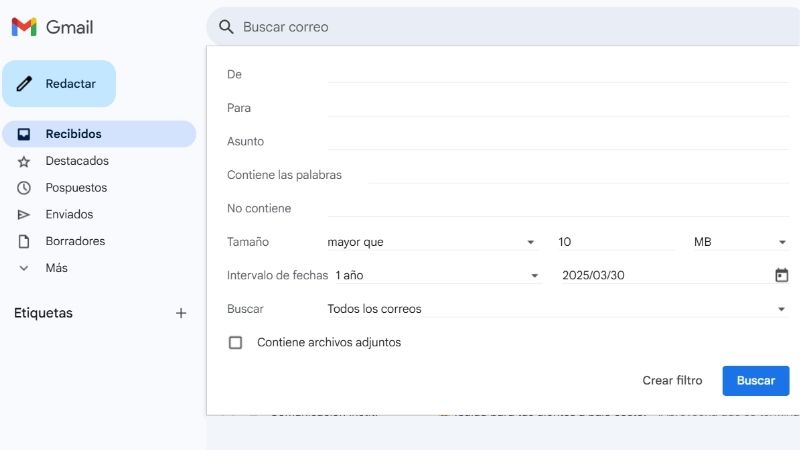The width and height of the screenshot is (800, 450).
Task: Click the Contiene las palabras field
Action: click(x=579, y=175)
